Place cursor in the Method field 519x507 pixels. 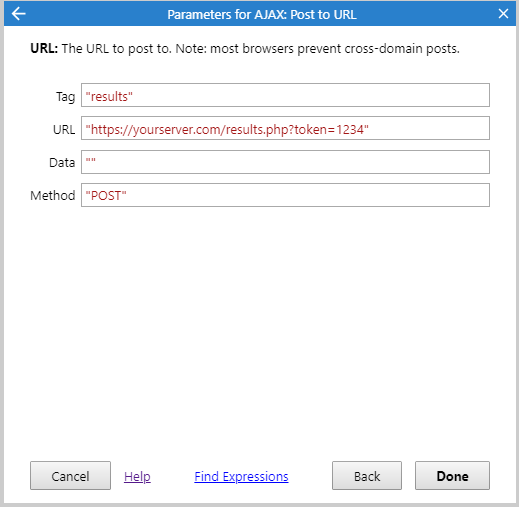tap(285, 195)
